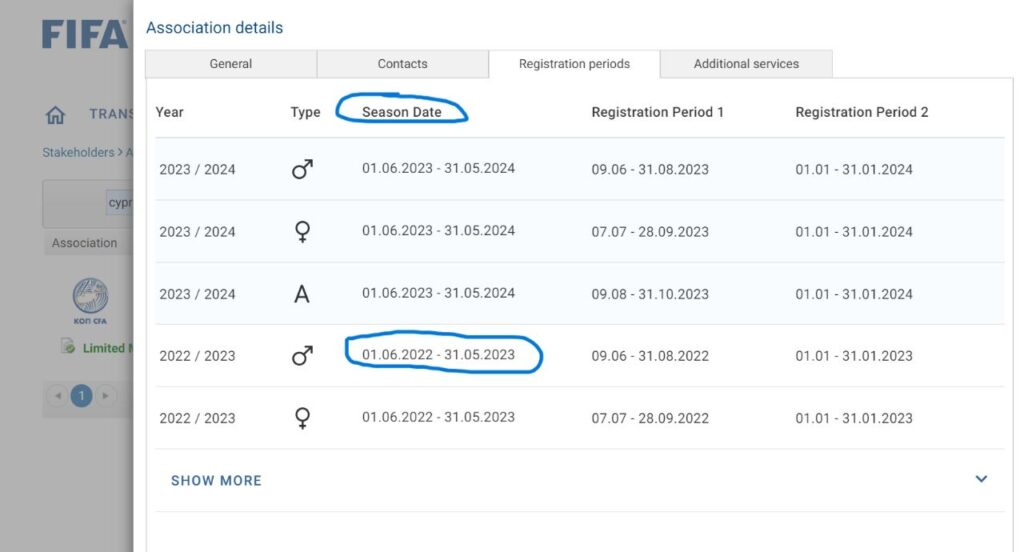Go to the previous results page arrow
The height and width of the screenshot is (552, 1024).
tap(58, 396)
